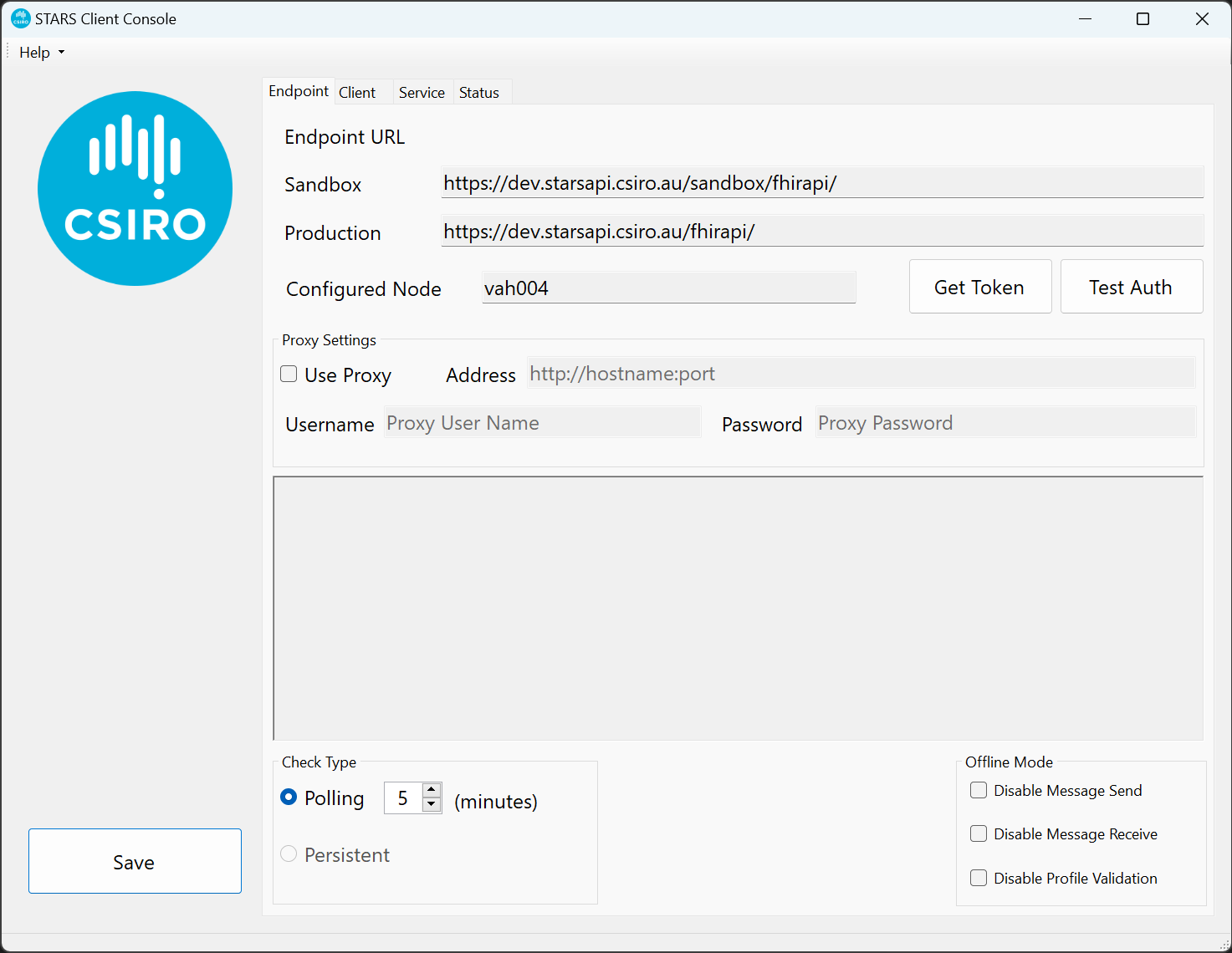
Task: Enable Disable Profile Validation
Action: tap(978, 878)
